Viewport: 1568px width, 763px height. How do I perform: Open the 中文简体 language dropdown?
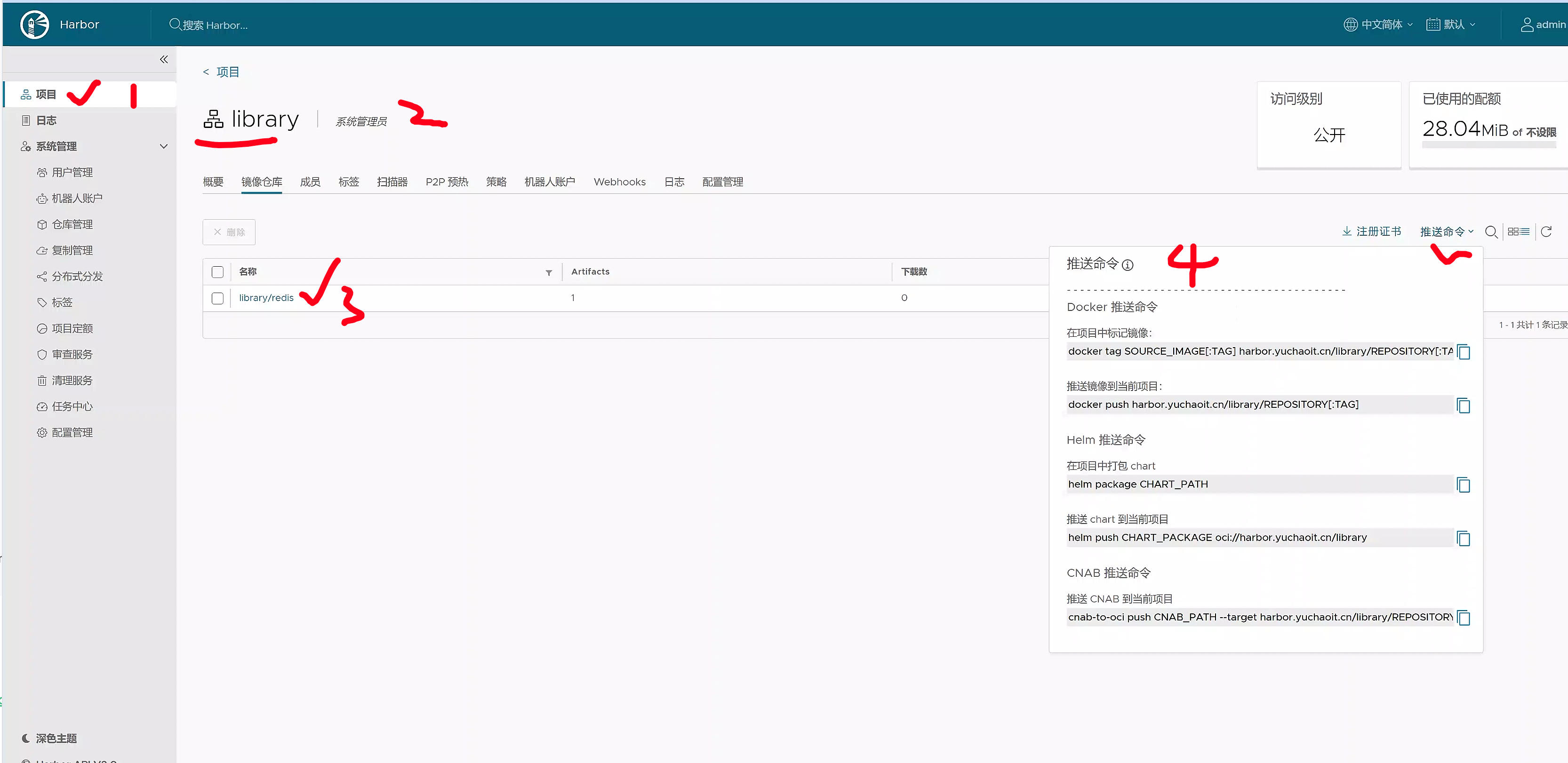coord(1378,24)
